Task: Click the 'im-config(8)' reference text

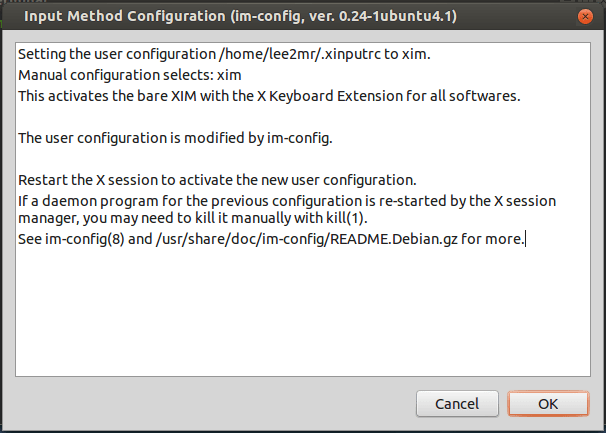Action: point(82,238)
